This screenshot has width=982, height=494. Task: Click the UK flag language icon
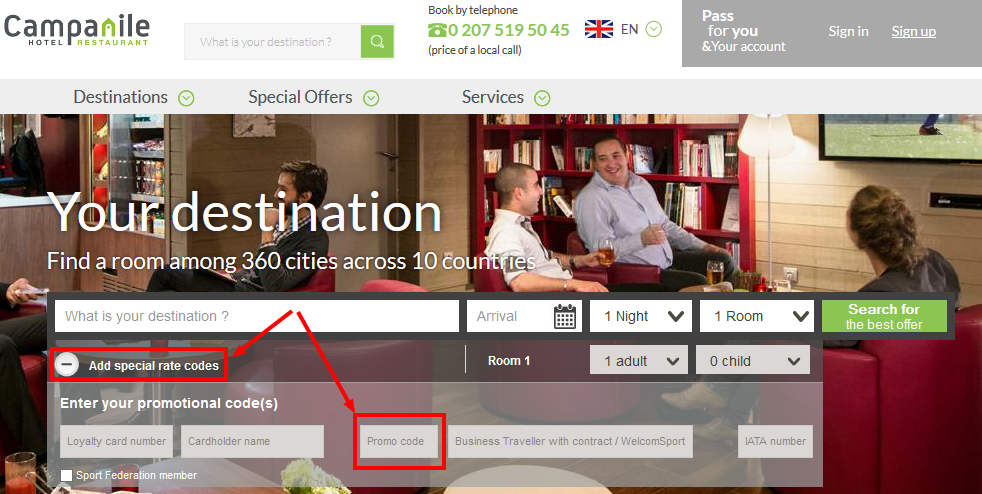pyautogui.click(x=599, y=29)
